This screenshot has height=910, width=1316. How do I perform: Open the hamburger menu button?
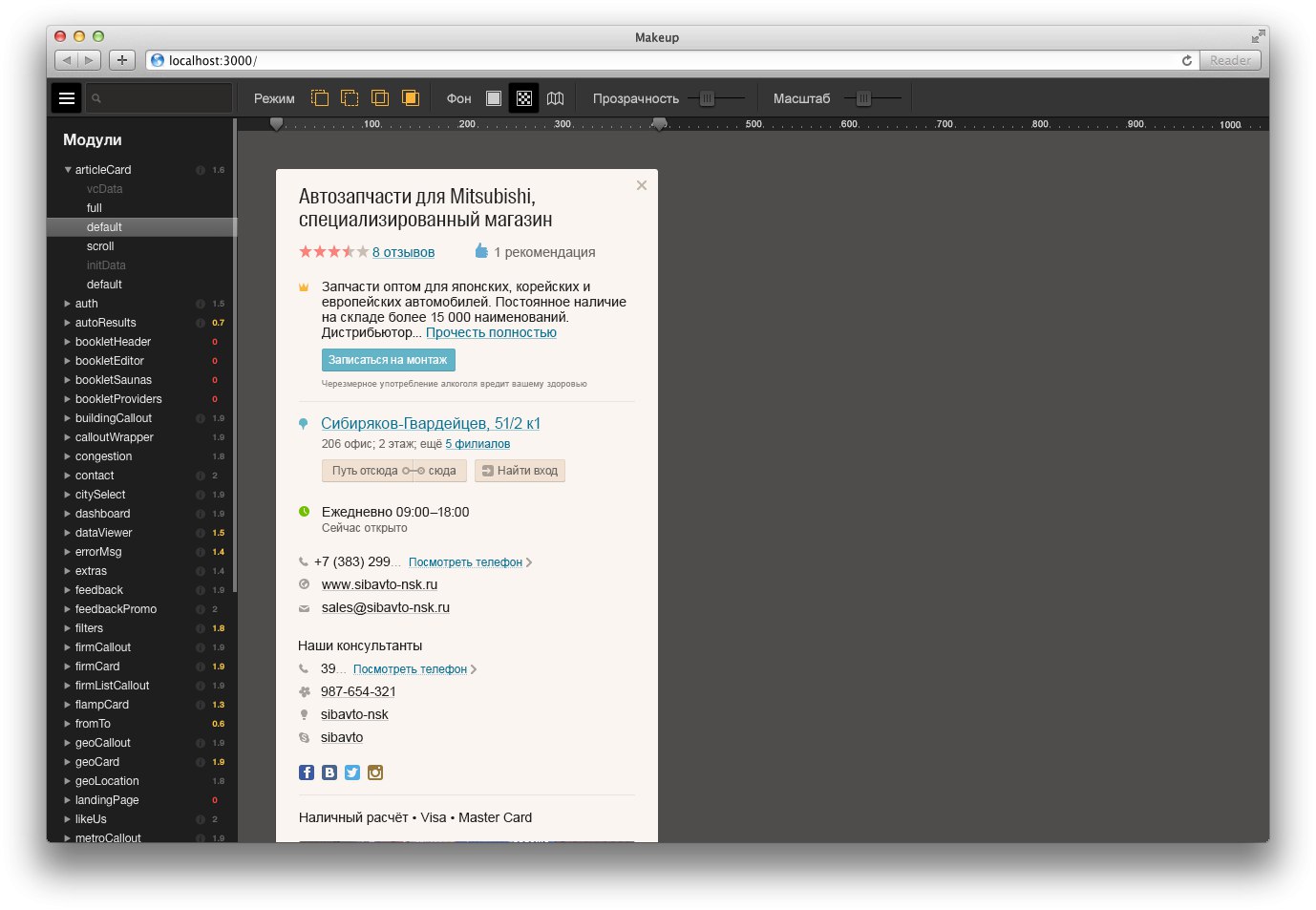coord(67,98)
